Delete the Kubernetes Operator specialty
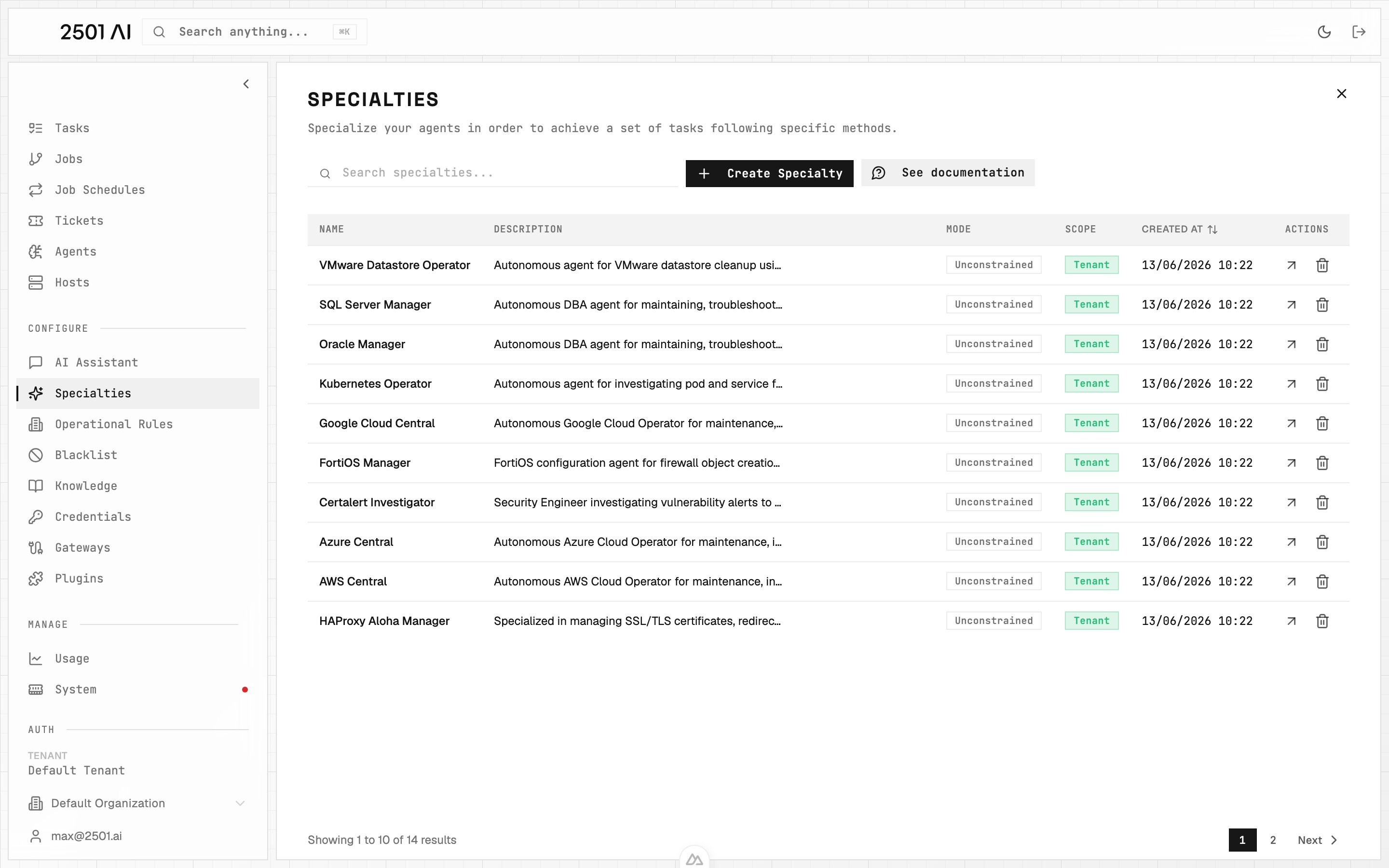The image size is (1389, 868). 1322,384
